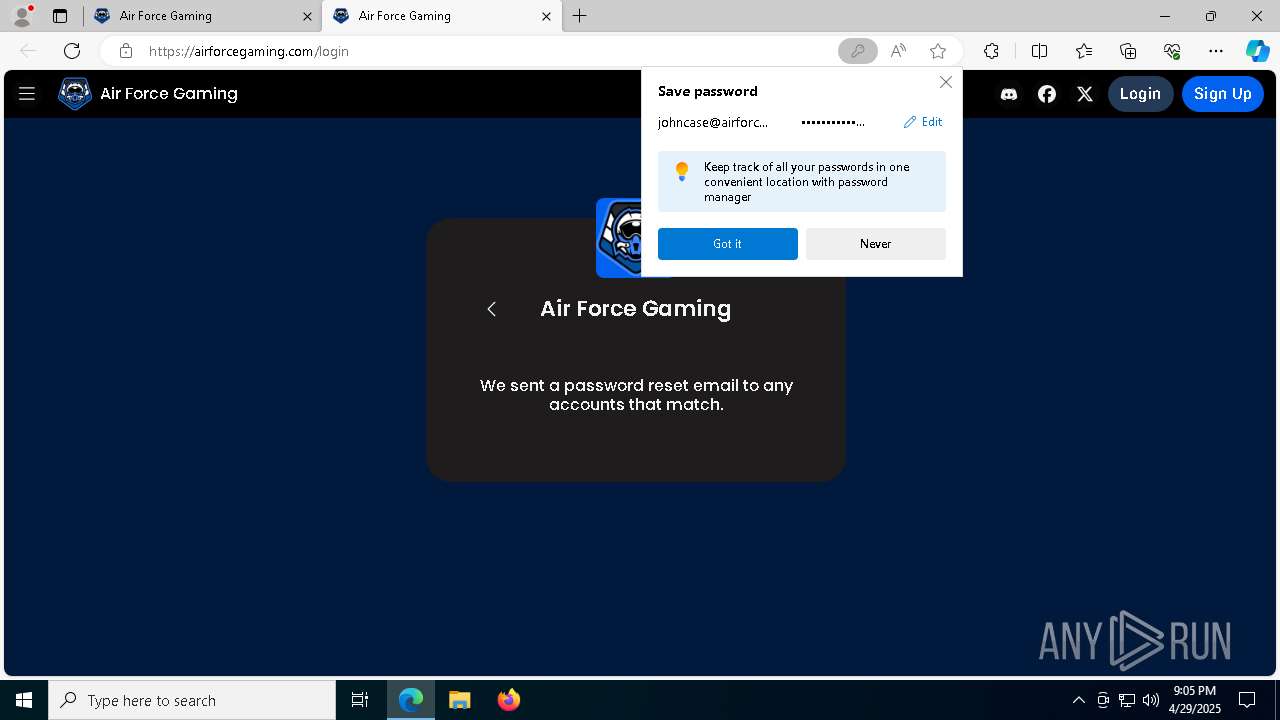Choose Never in the save password prompt

click(x=875, y=244)
